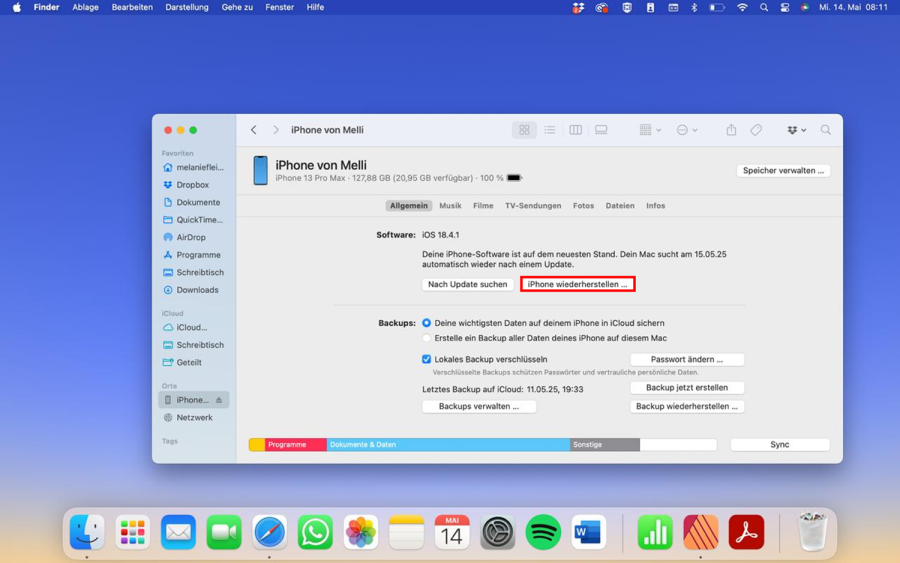Image resolution: width=900 pixels, height=563 pixels.
Task: Switch to the TV-Sendungen tab
Action: (533, 205)
